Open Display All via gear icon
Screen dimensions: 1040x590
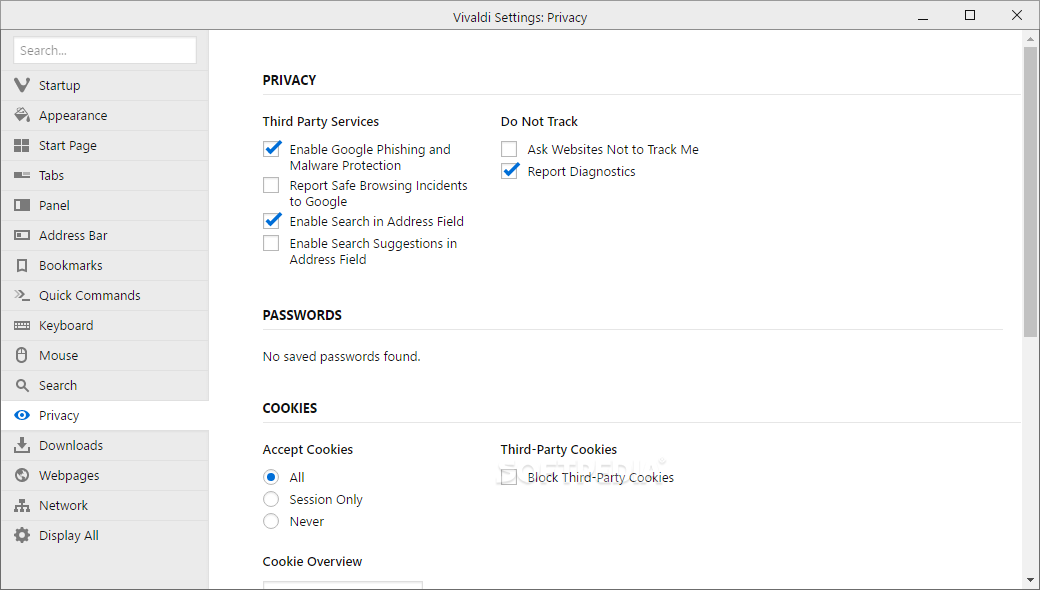pos(22,536)
